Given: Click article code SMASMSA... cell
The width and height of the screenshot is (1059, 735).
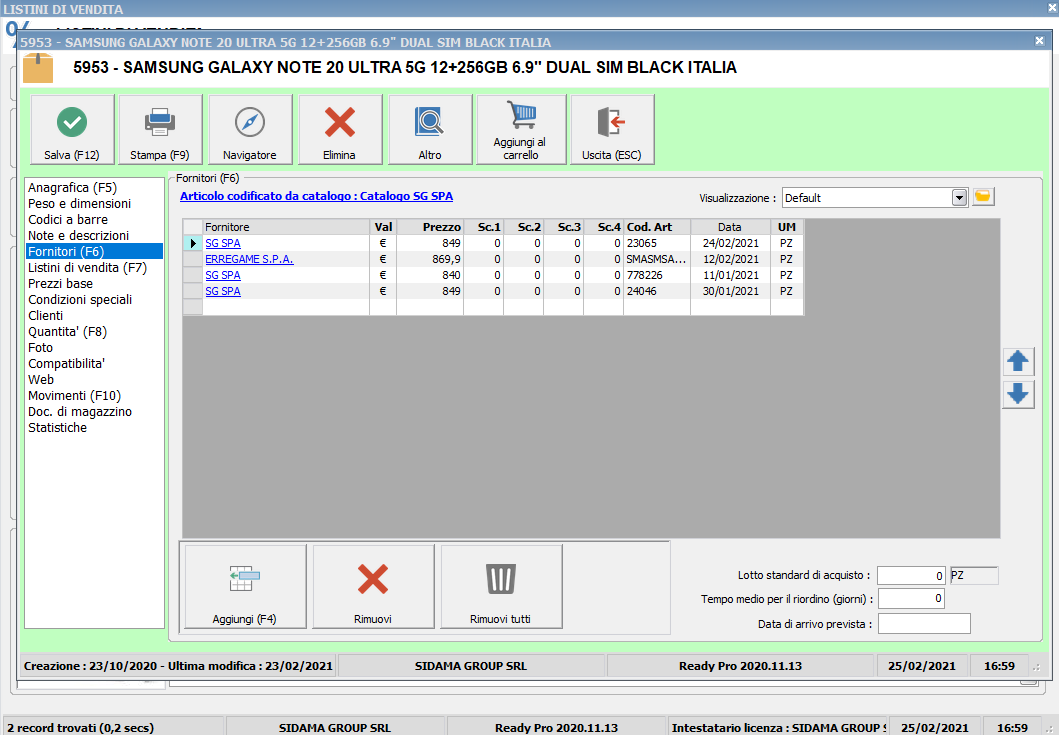Looking at the screenshot, I should pyautogui.click(x=656, y=259).
